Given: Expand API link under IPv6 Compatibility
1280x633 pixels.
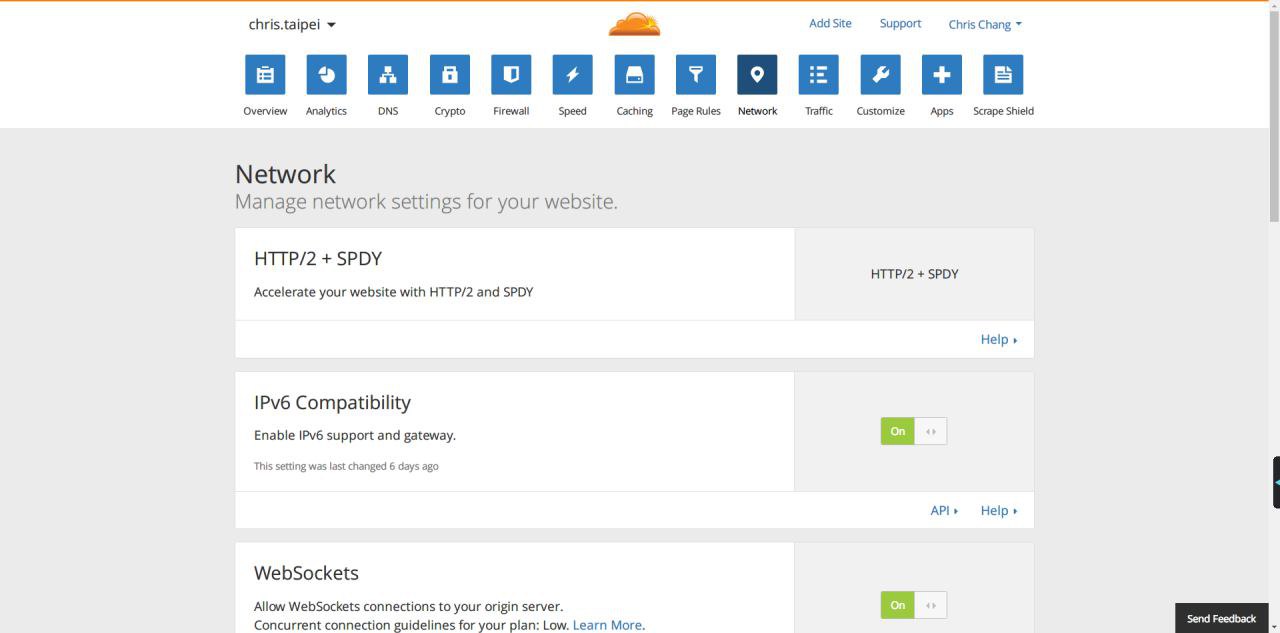Looking at the screenshot, I should (944, 510).
